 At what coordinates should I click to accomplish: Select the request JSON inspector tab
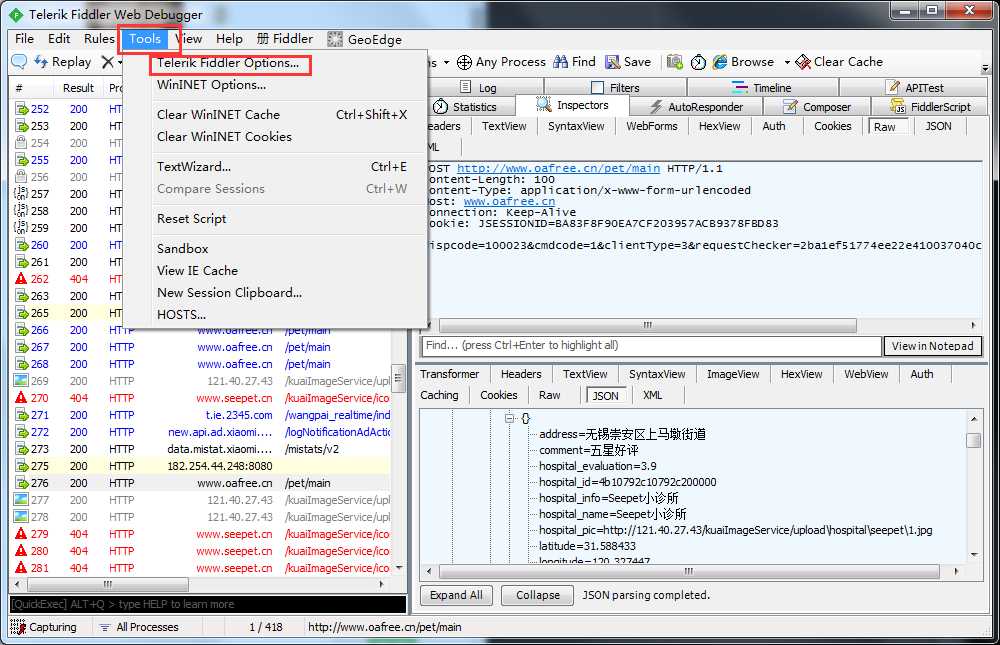[938, 126]
